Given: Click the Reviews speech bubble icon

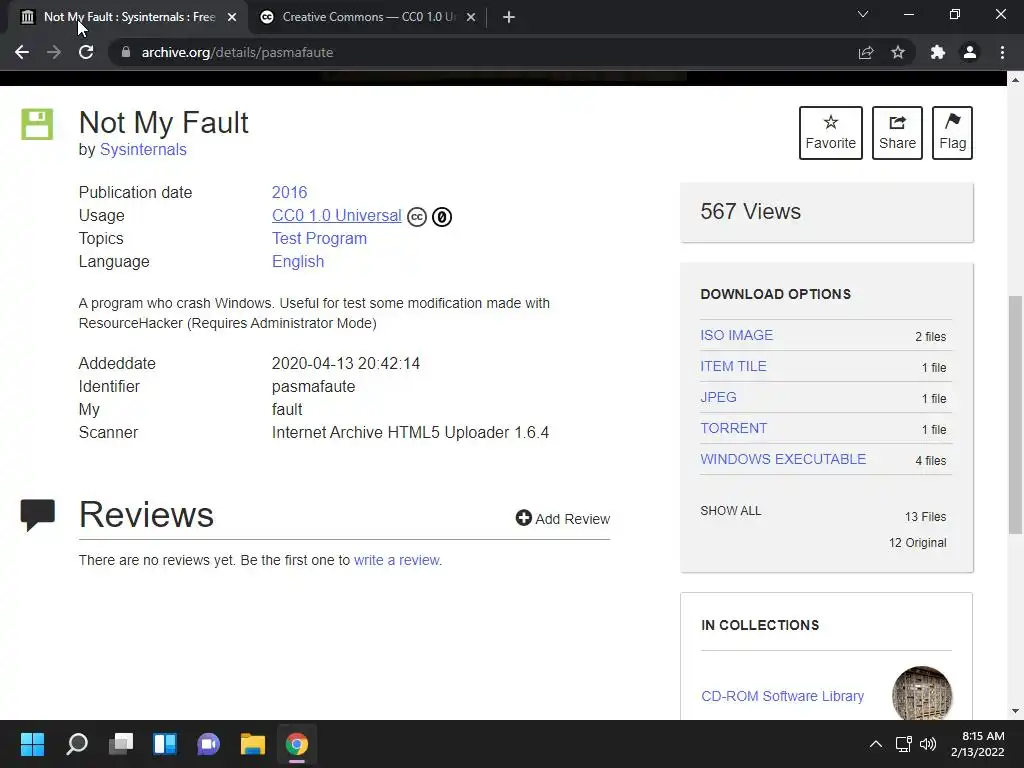Looking at the screenshot, I should pos(37,515).
